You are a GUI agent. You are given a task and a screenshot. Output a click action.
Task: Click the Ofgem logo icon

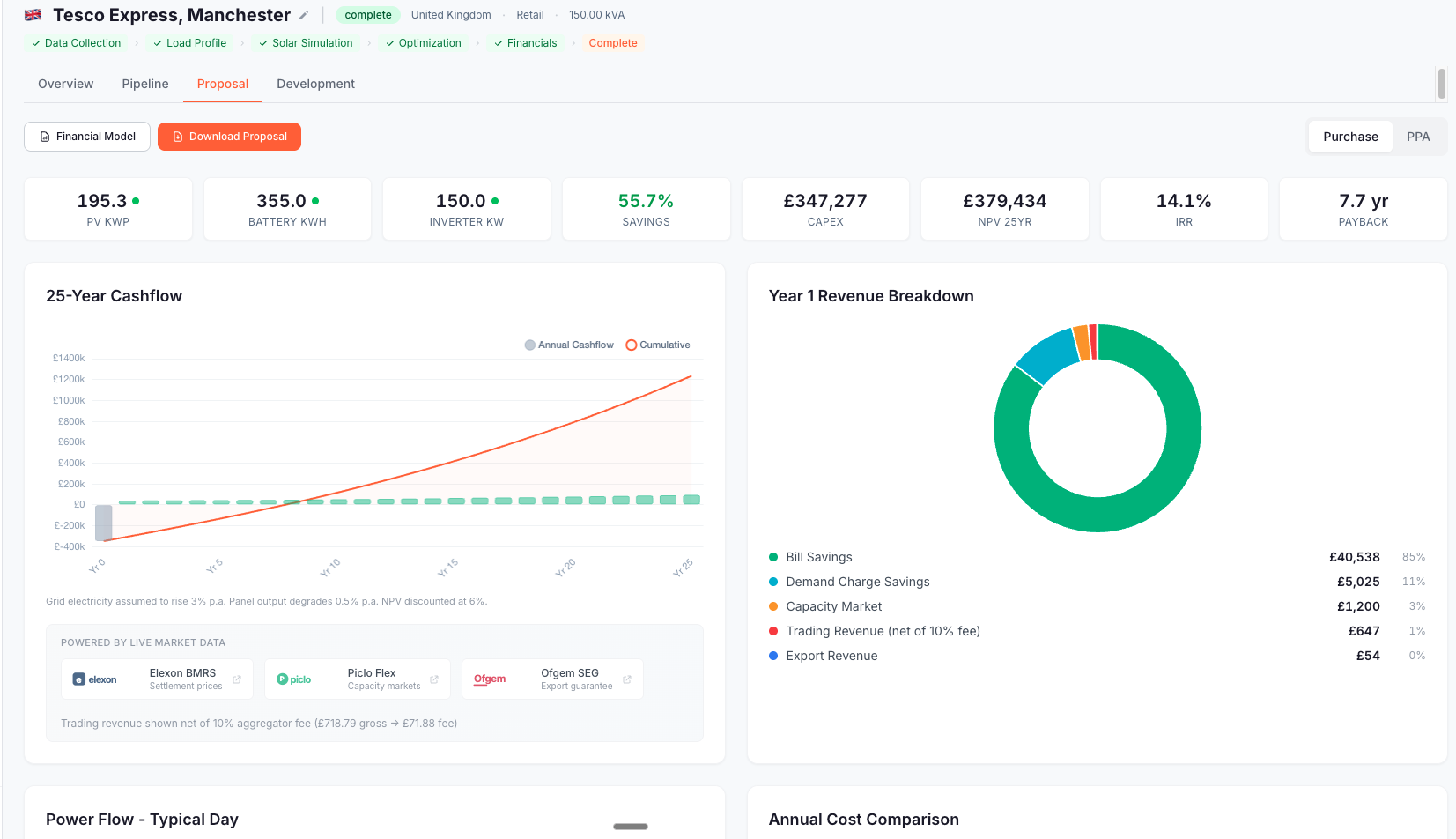(491, 679)
